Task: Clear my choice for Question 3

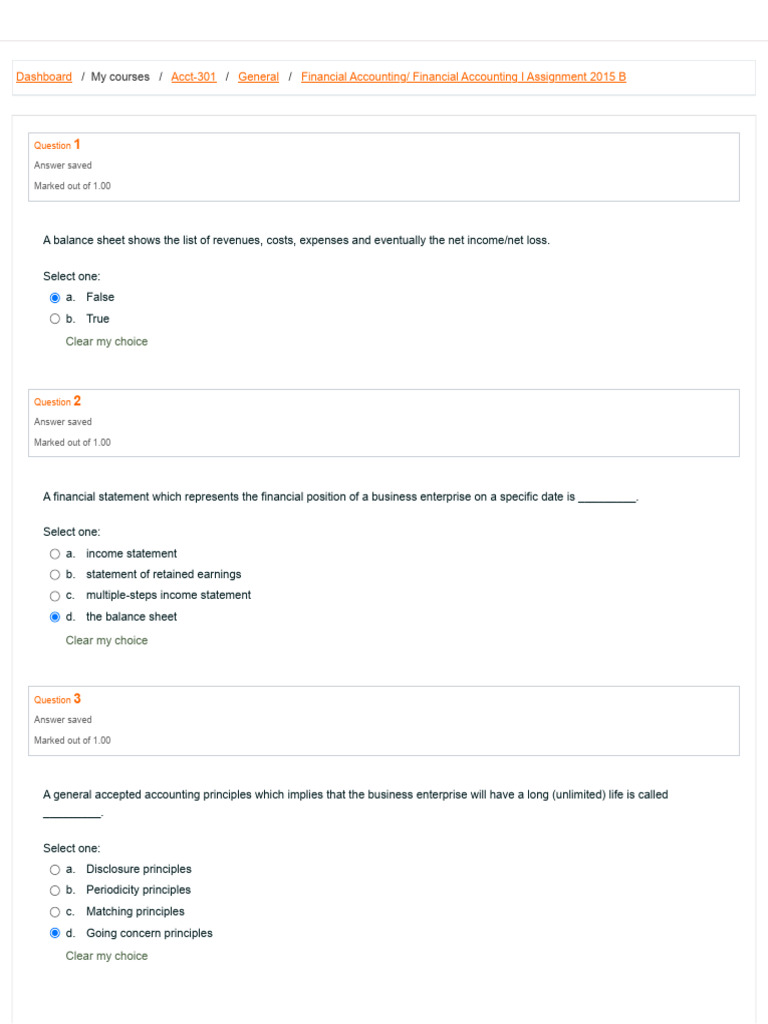Action: tap(106, 956)
